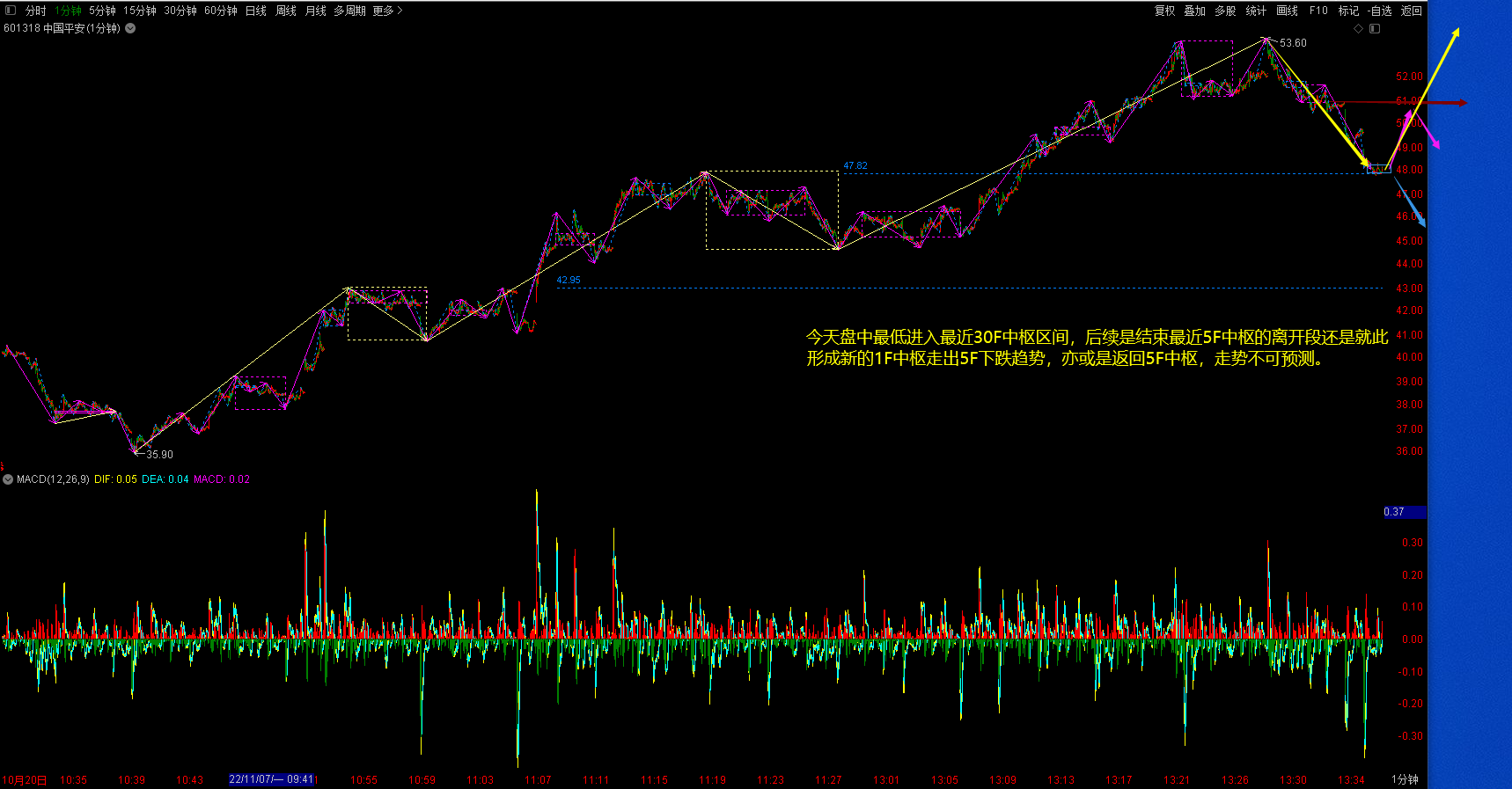Screen dimensions: 1512x789
Task: Click the 36.00 price axis label
Action: pyautogui.click(x=1409, y=450)
